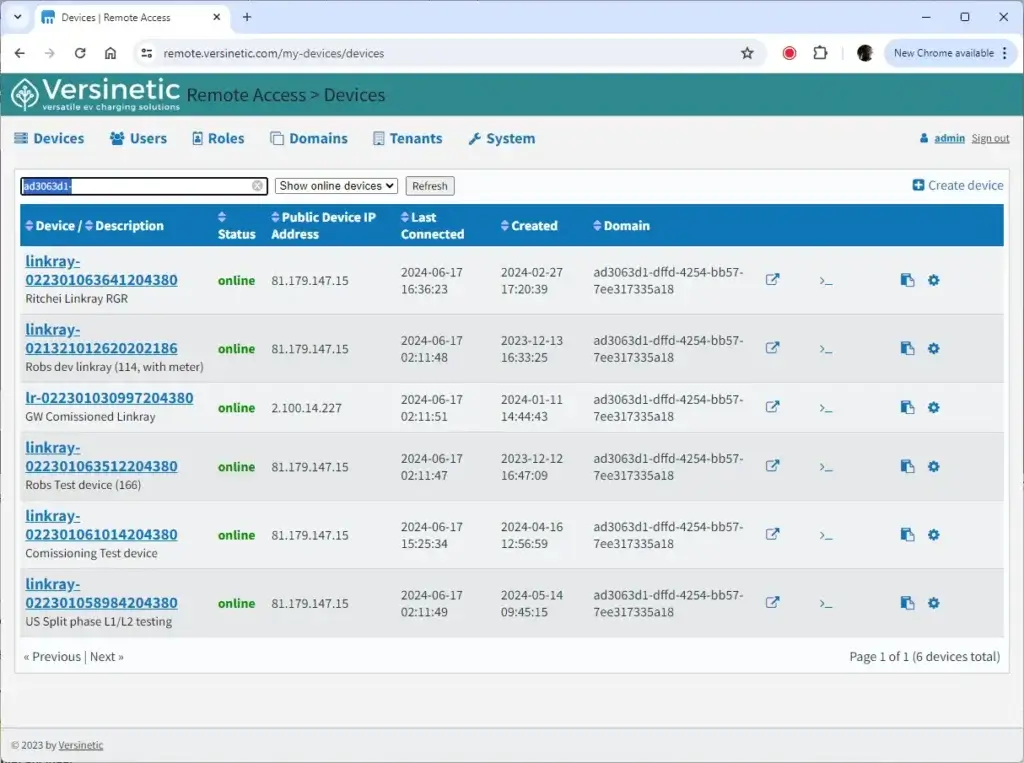Viewport: 1024px width, 763px height.
Task: Click the device search input field
Action: point(135,186)
